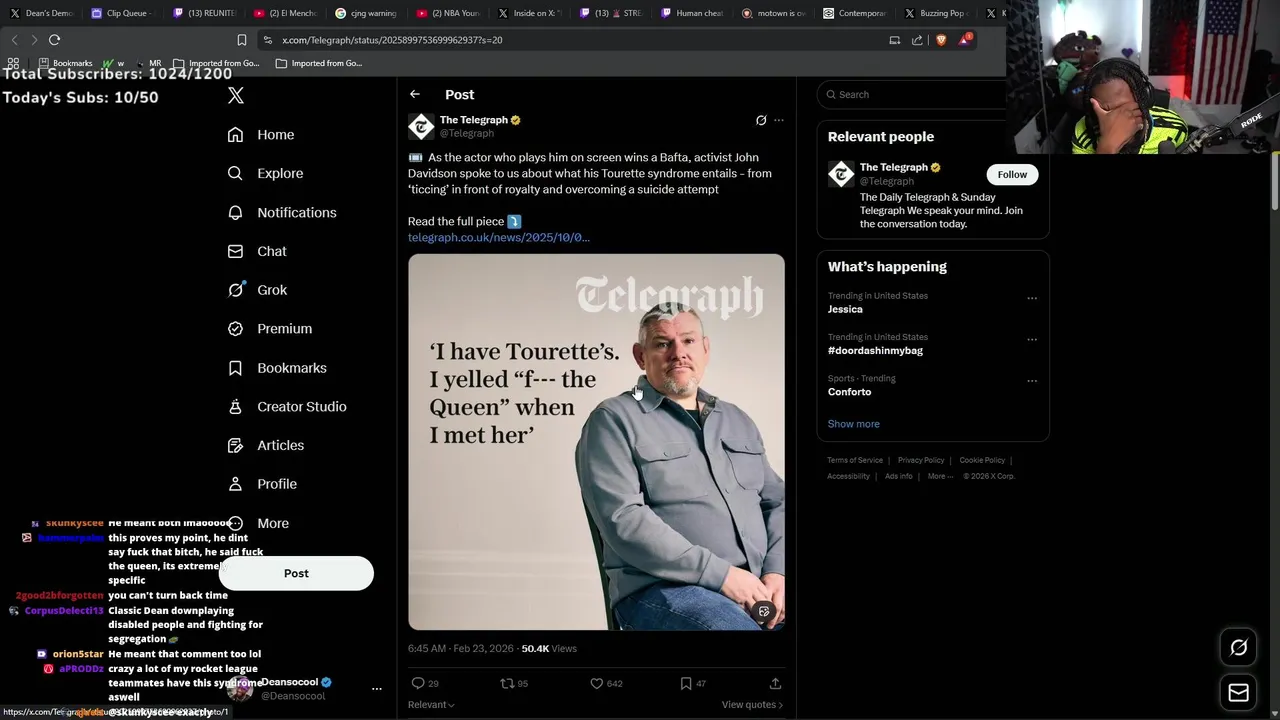The width and height of the screenshot is (1280, 720).
Task: Open the Ads info footer link
Action: (x=899, y=476)
